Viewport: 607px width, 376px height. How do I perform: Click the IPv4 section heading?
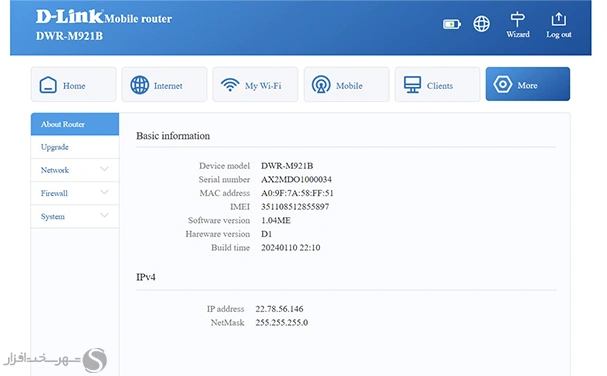[146, 277]
